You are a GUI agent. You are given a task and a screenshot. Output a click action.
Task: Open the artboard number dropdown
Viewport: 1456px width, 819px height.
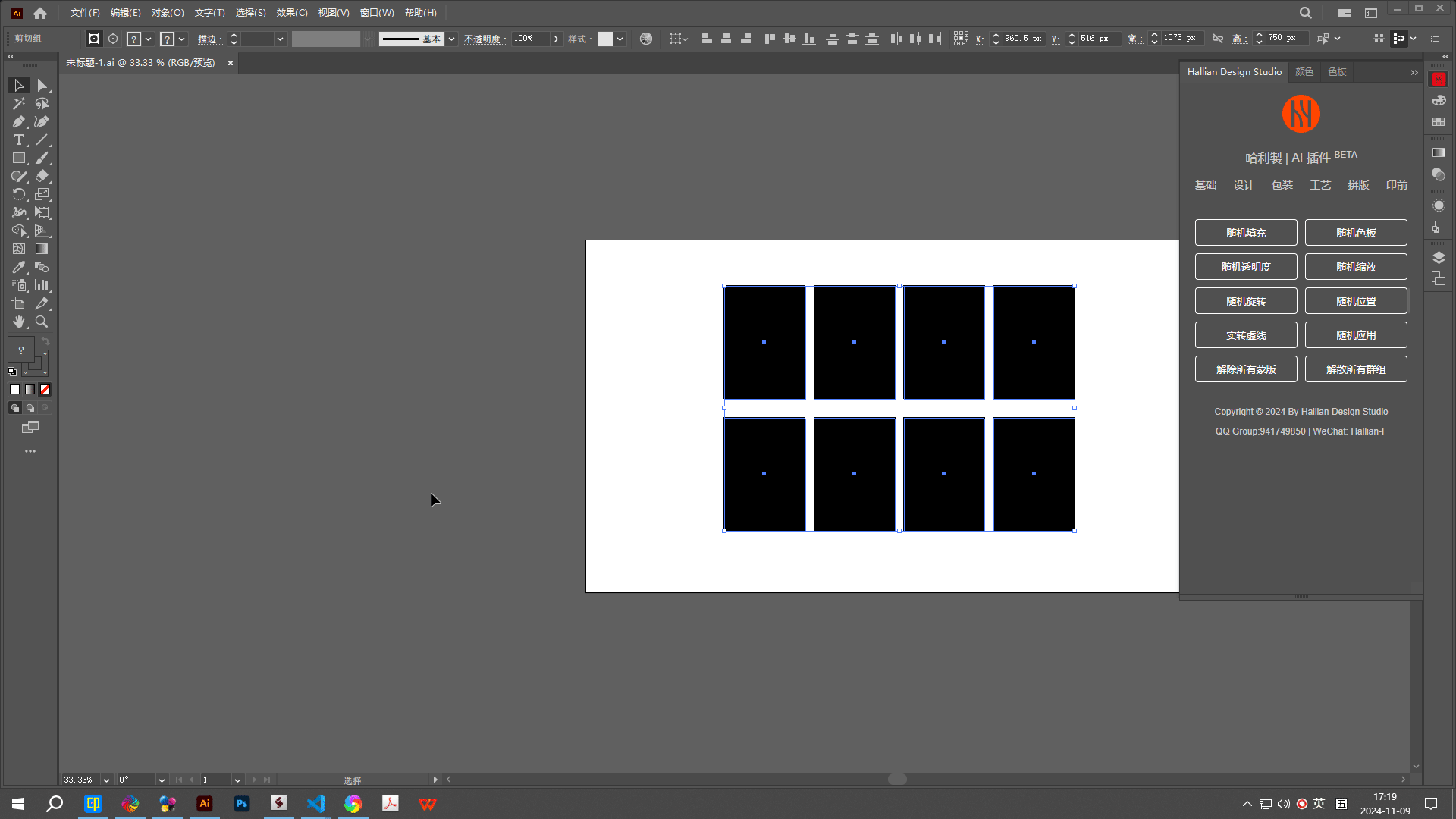tap(237, 780)
